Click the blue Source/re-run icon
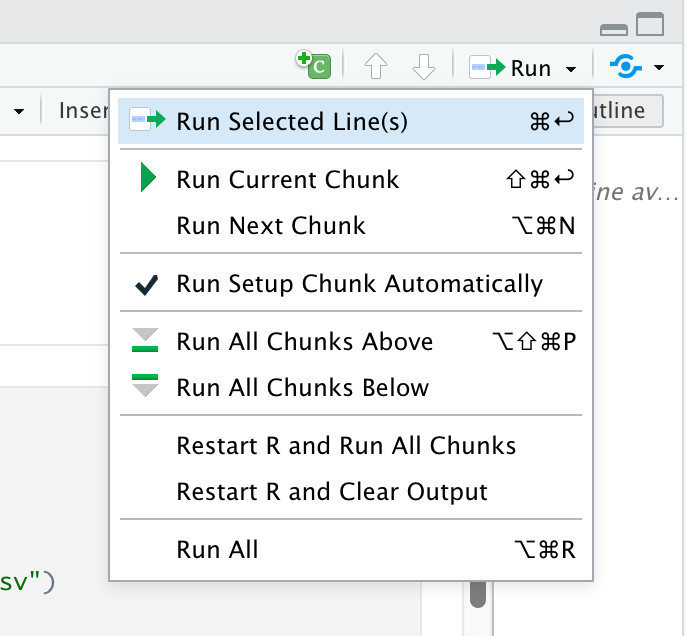Screen dimensions: 686x636 point(626,66)
